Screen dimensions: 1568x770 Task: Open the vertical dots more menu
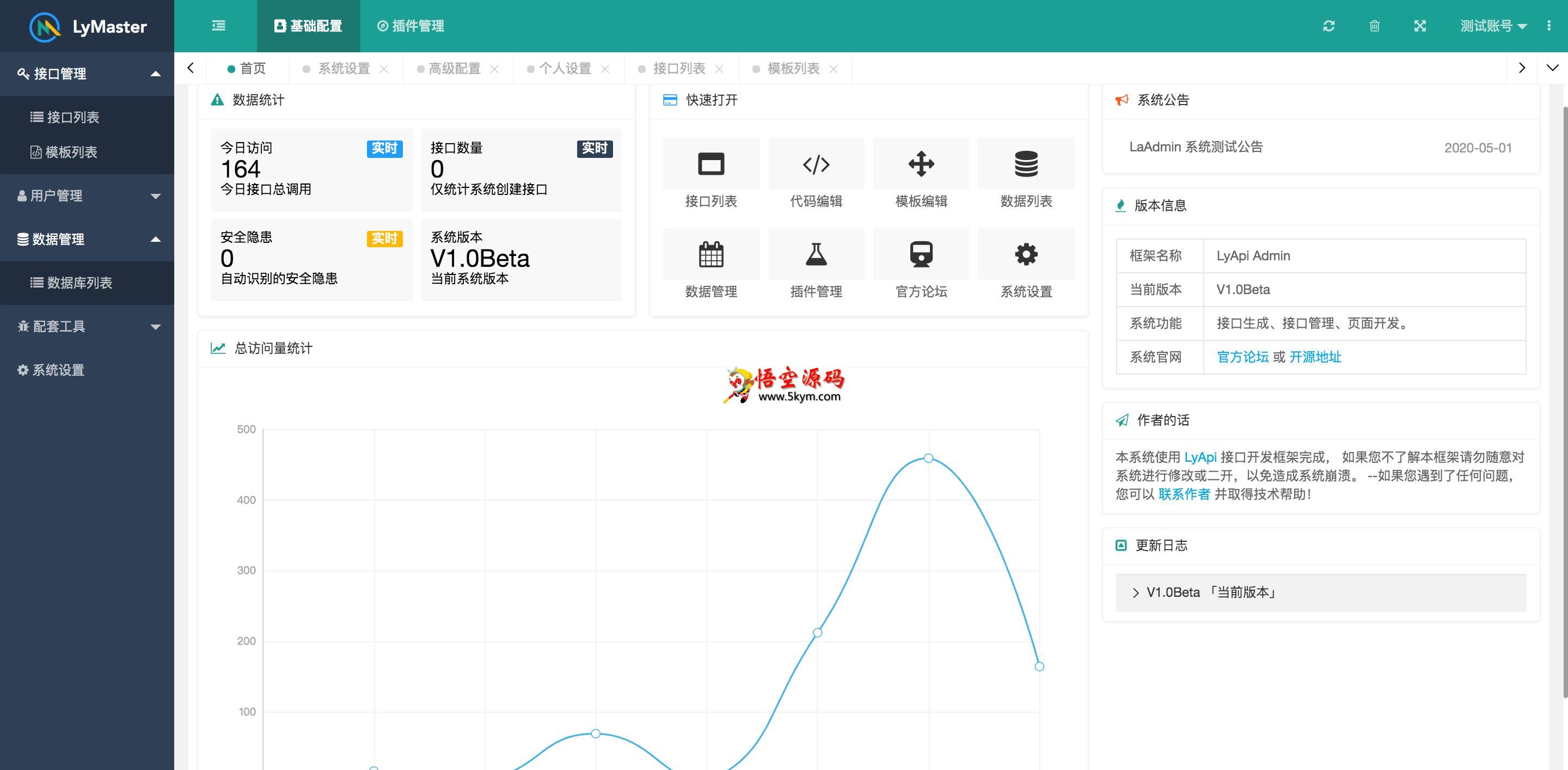click(1548, 26)
